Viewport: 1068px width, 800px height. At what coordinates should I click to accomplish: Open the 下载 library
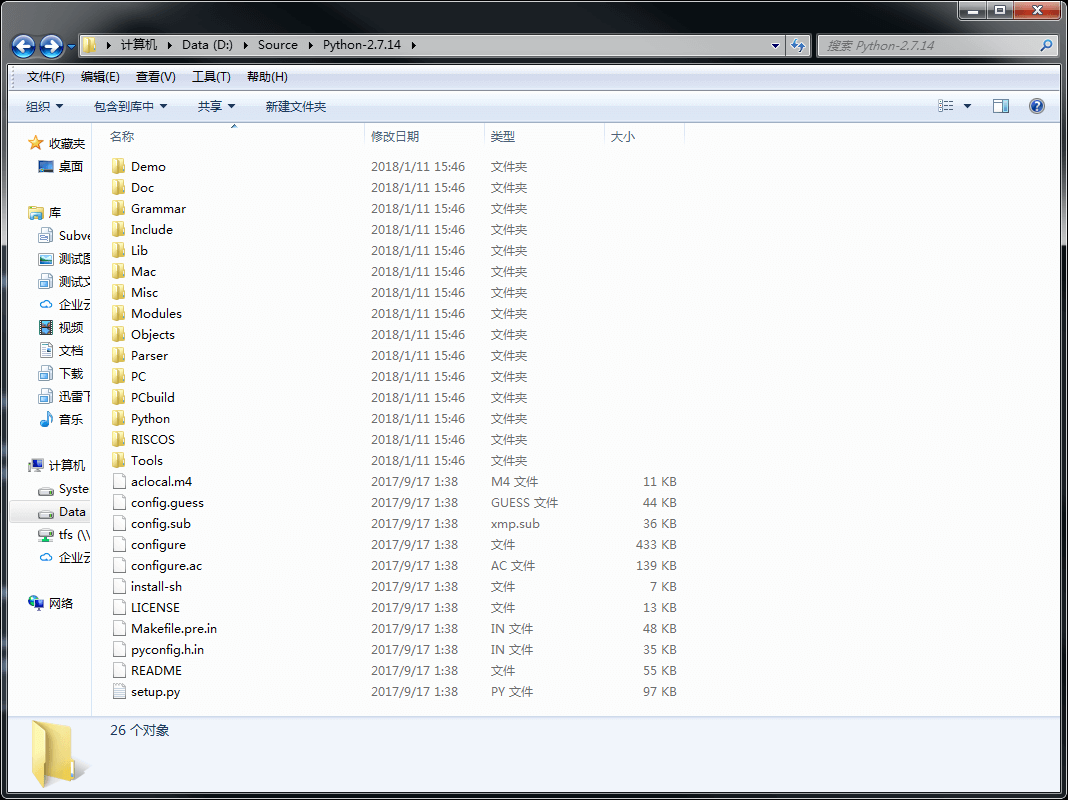pyautogui.click(x=61, y=374)
